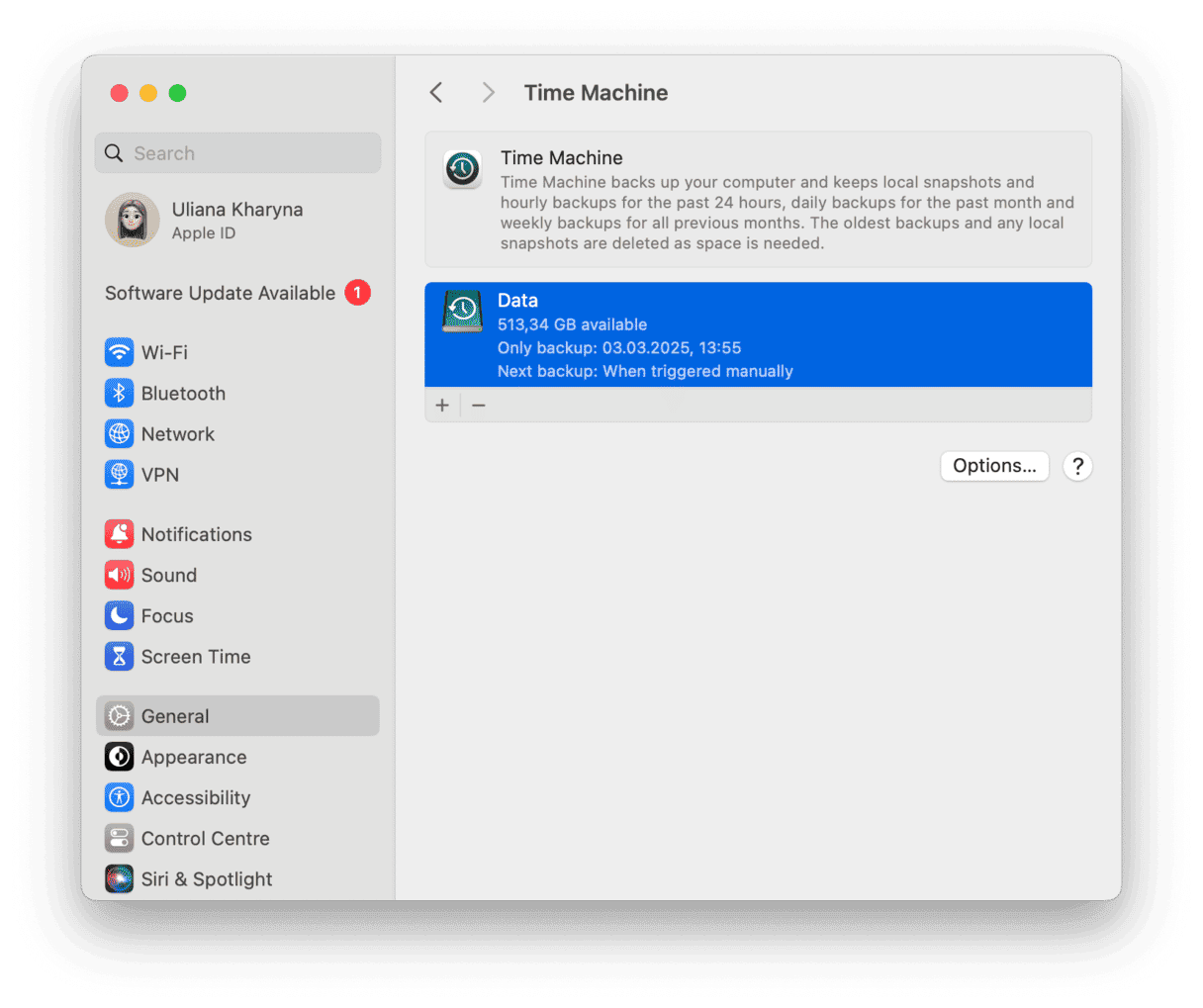This screenshot has height=1008, width=1203.
Task: Click the Time Machine heading in the info card
Action: tap(561, 157)
